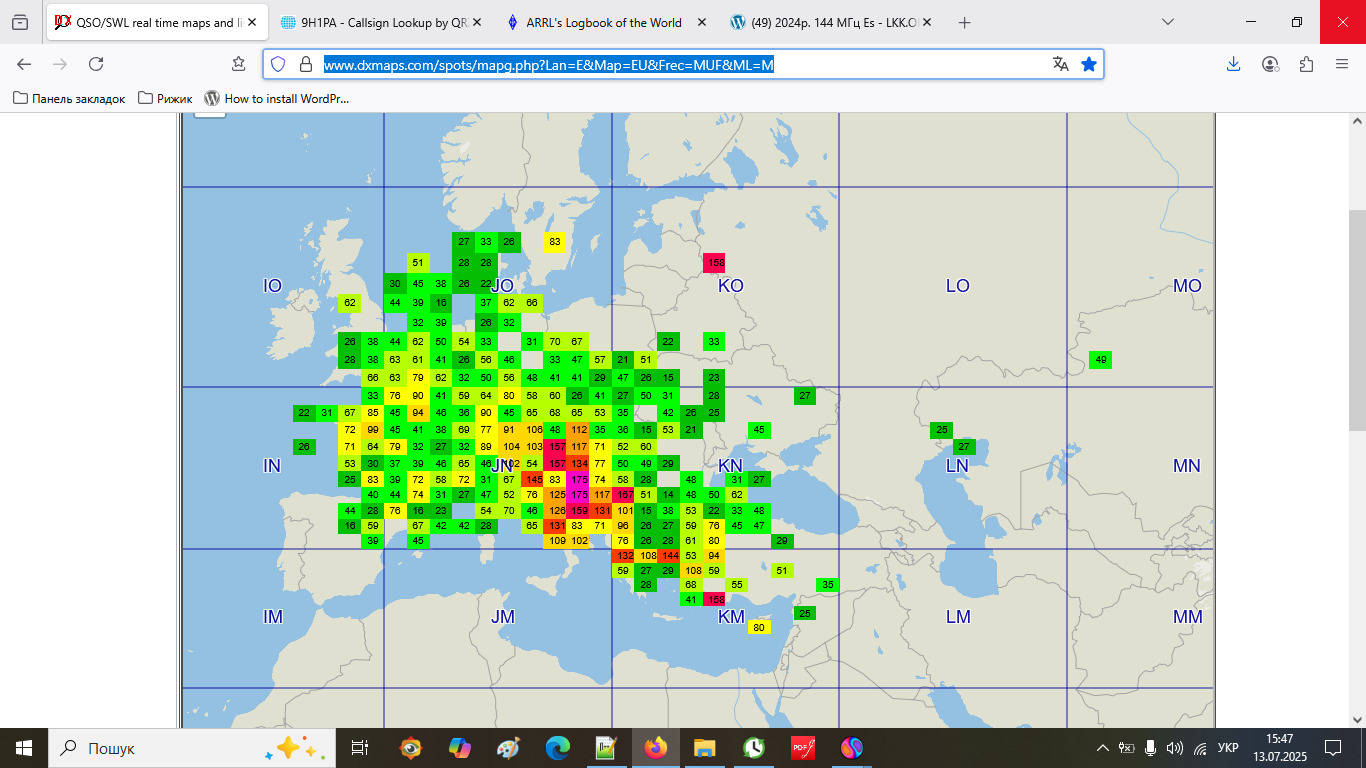Viewport: 1366px width, 768px height.
Task: Click the red 158 cell near KO label
Action: point(714,264)
